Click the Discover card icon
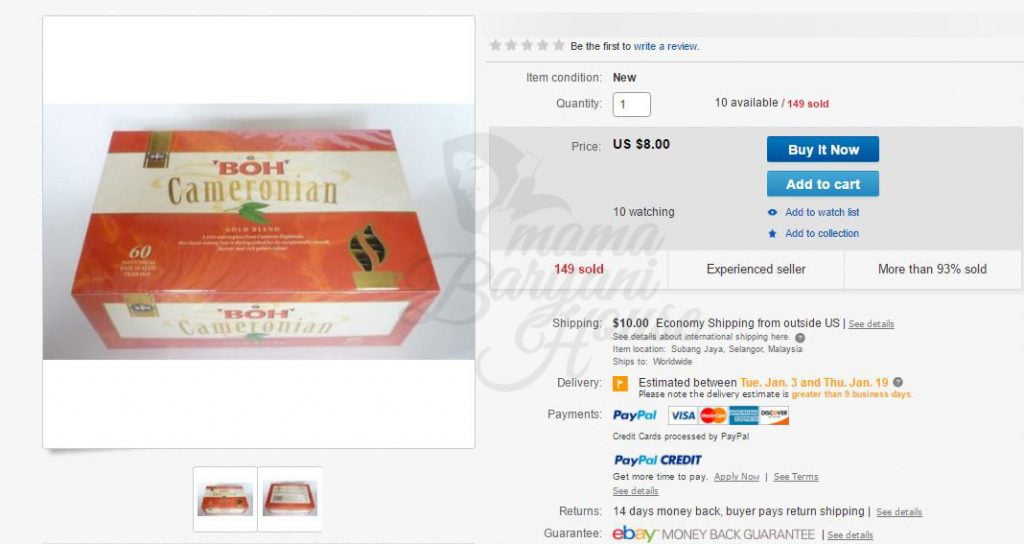1024x544 pixels. pyautogui.click(x=774, y=415)
